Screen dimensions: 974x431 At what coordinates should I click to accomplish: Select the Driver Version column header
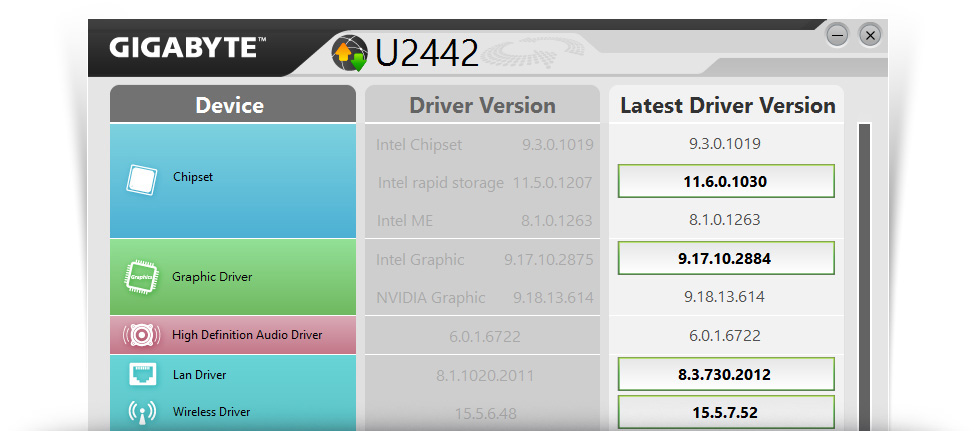coord(482,104)
